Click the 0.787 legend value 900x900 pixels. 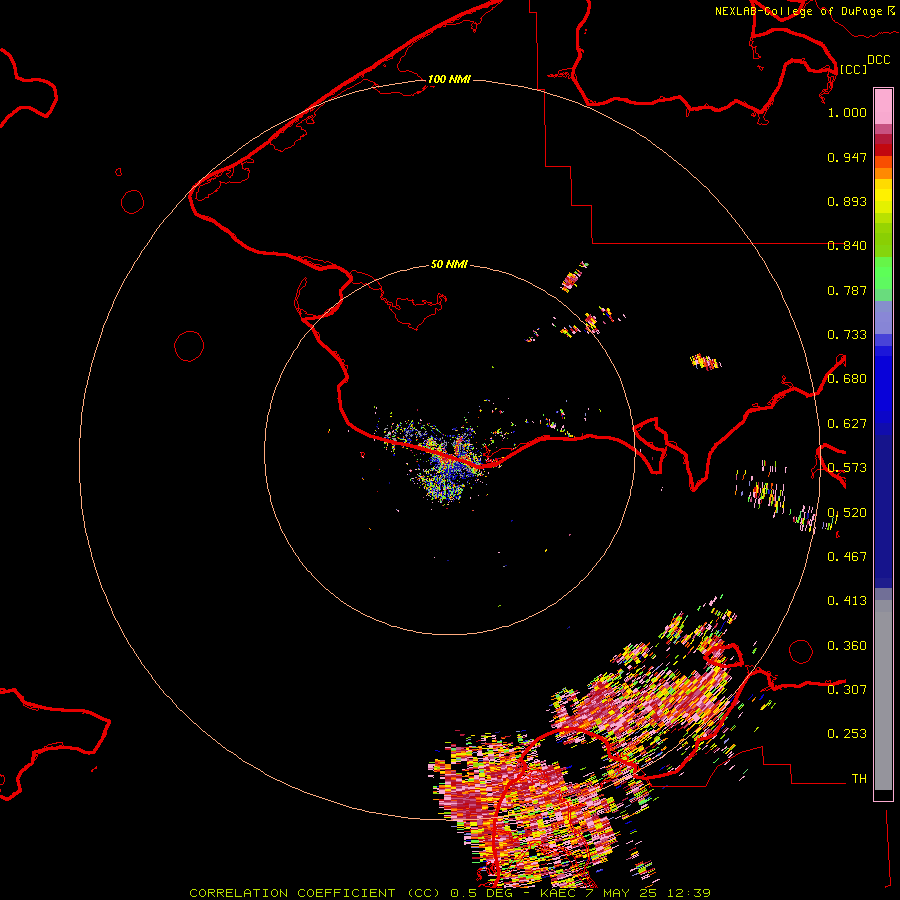click(x=847, y=290)
